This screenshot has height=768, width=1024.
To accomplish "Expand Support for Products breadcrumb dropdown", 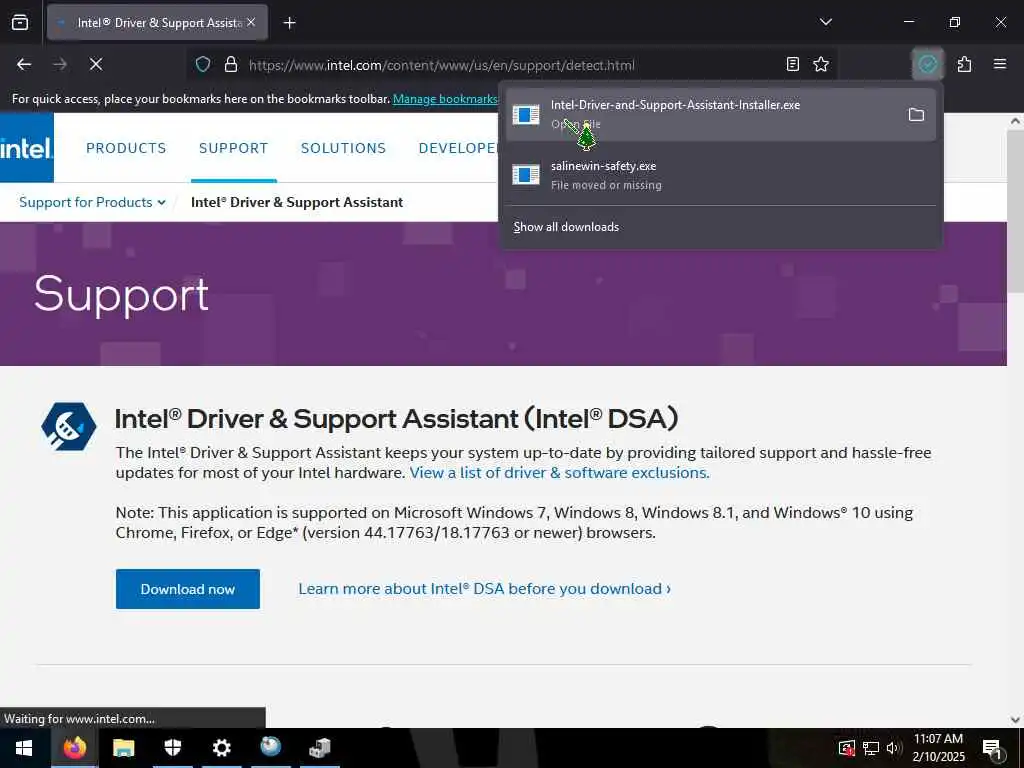I will pos(92,202).
